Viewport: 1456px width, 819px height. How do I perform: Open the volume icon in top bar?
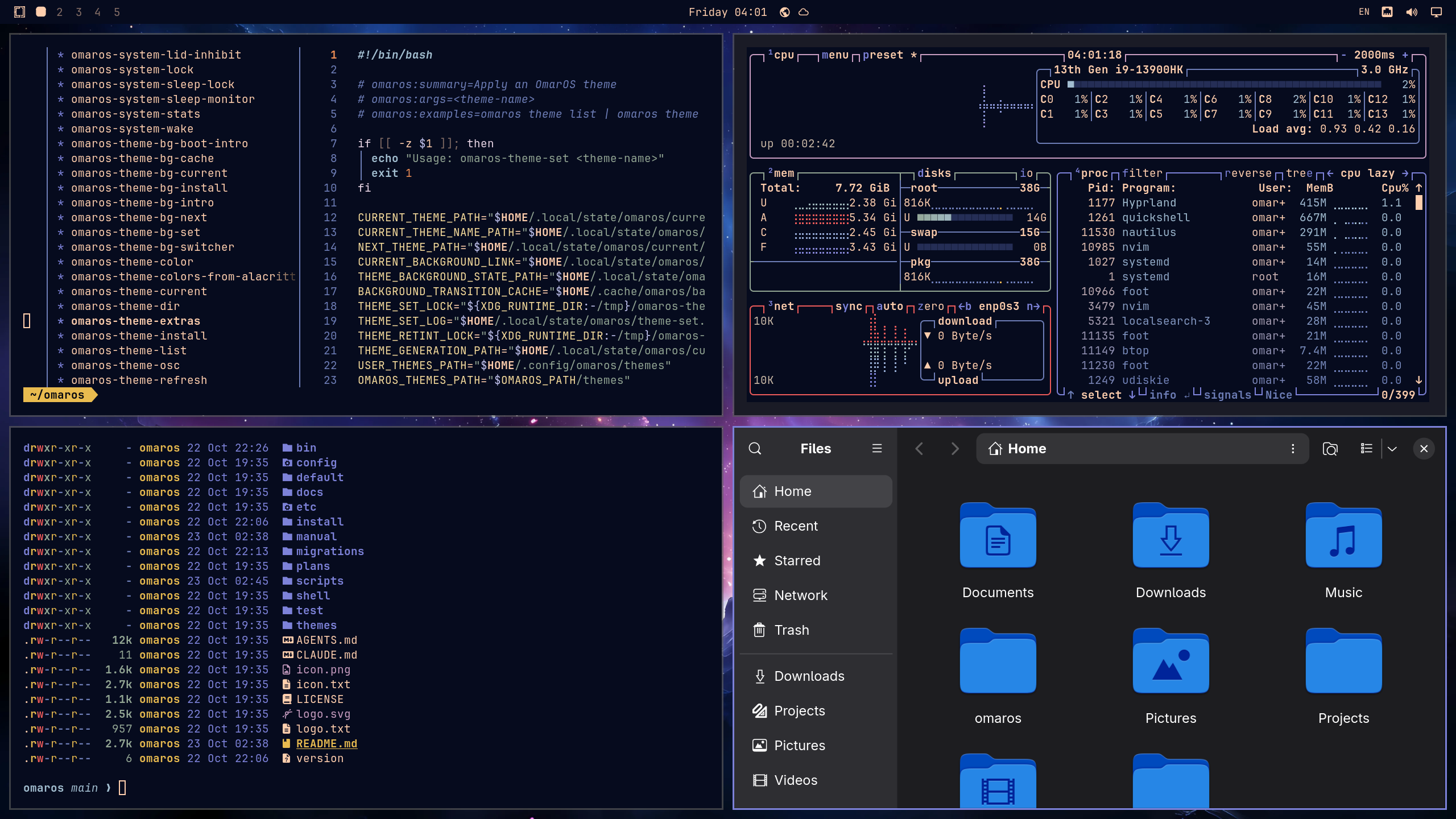tap(1412, 12)
